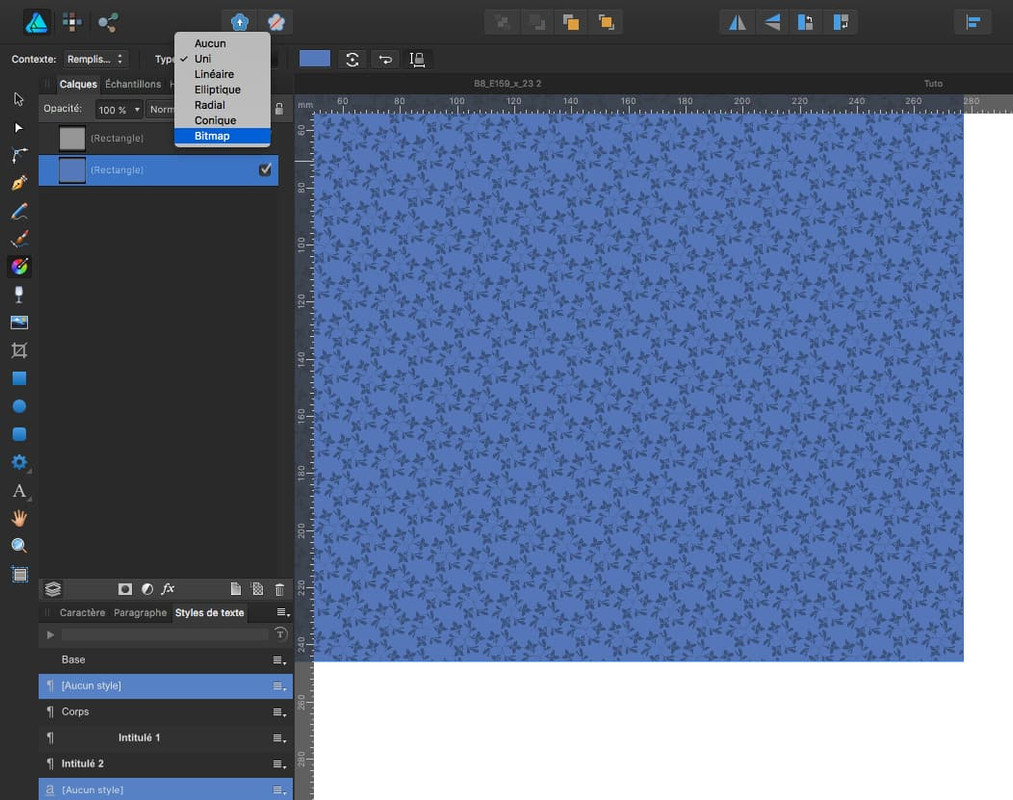Select the Corner tool
This screenshot has width=1013, height=800.
point(19,155)
